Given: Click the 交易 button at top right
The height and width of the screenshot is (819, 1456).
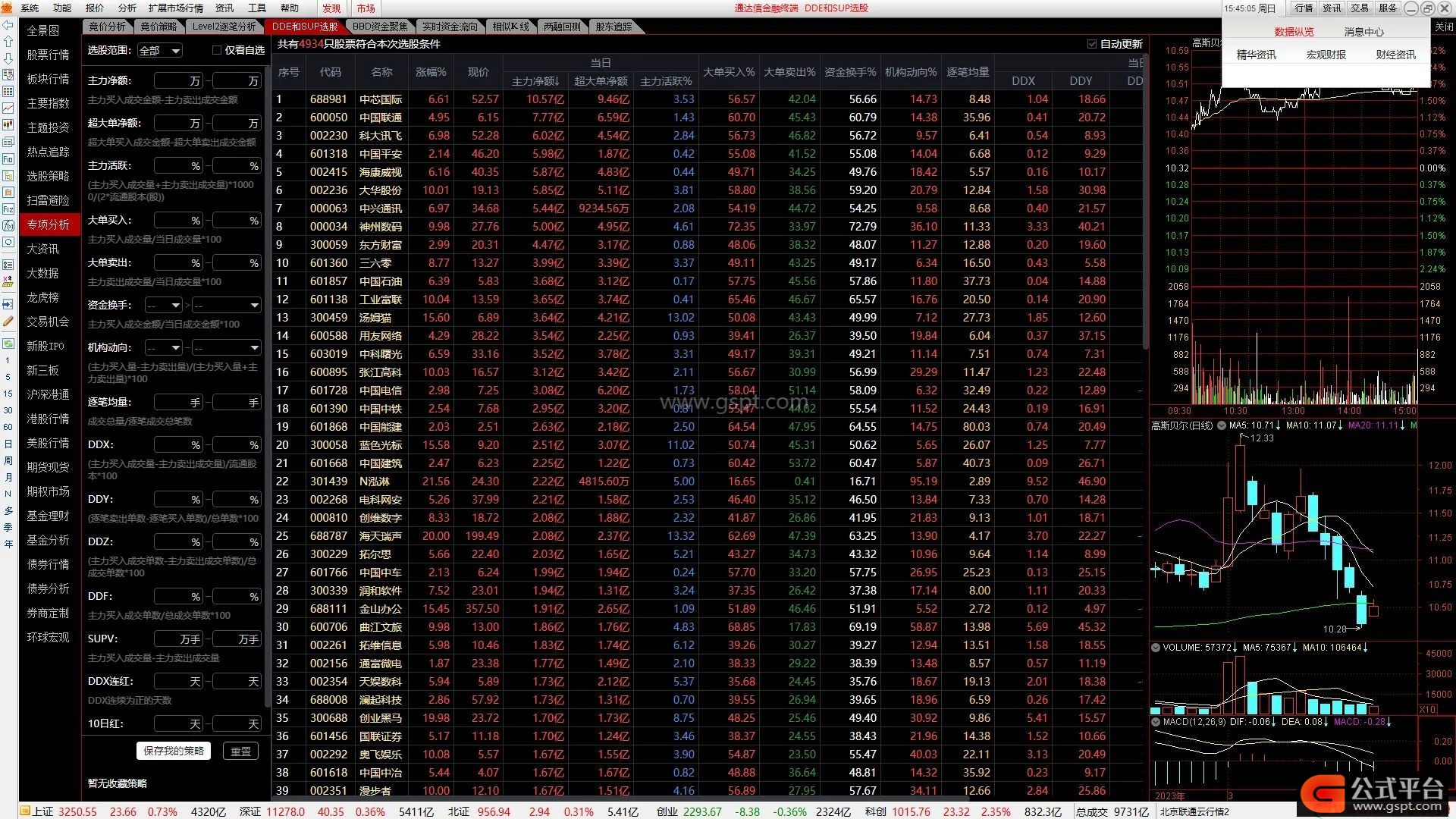Looking at the screenshot, I should click(x=1360, y=8).
